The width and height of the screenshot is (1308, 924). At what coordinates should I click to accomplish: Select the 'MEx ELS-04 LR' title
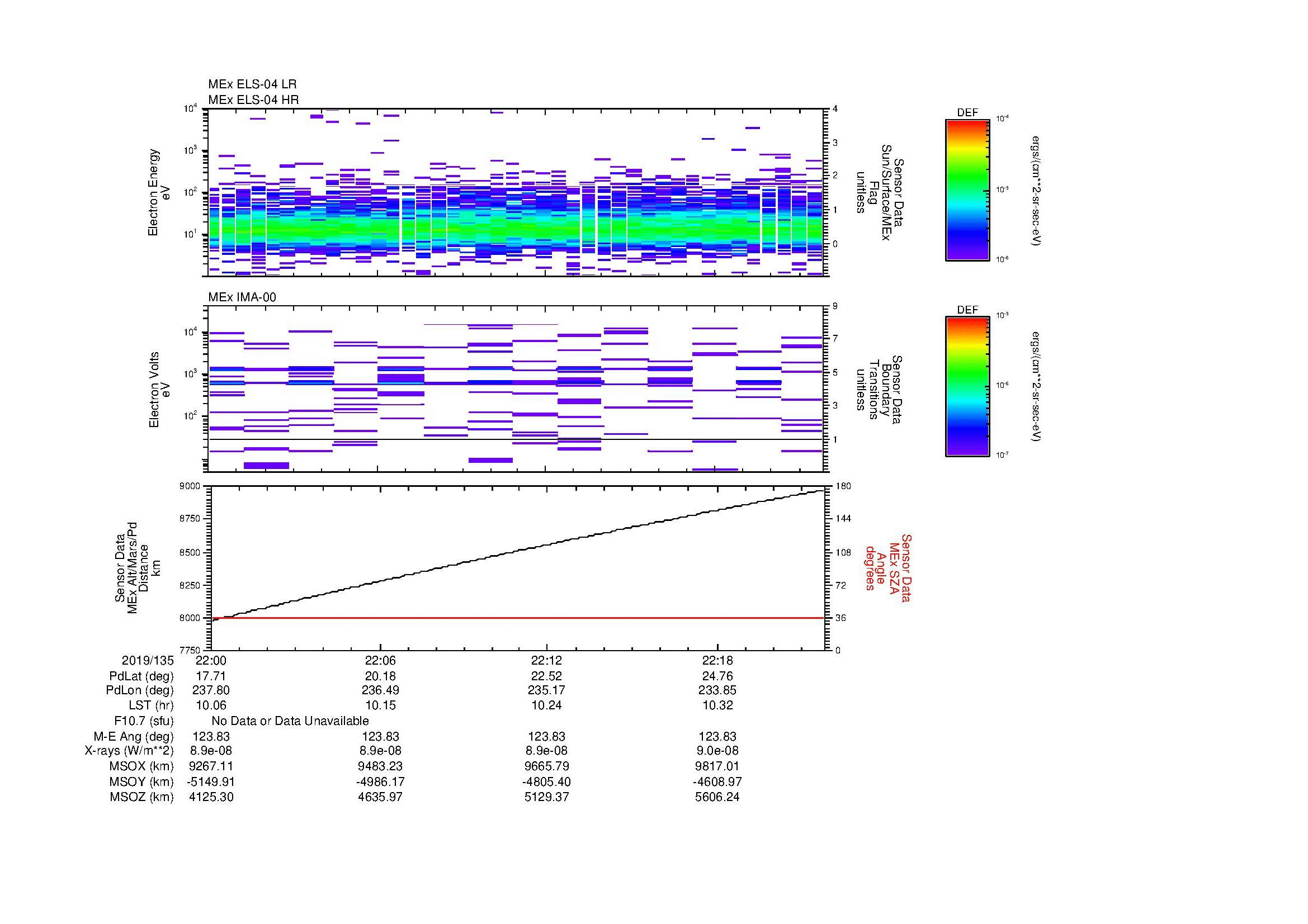point(252,84)
